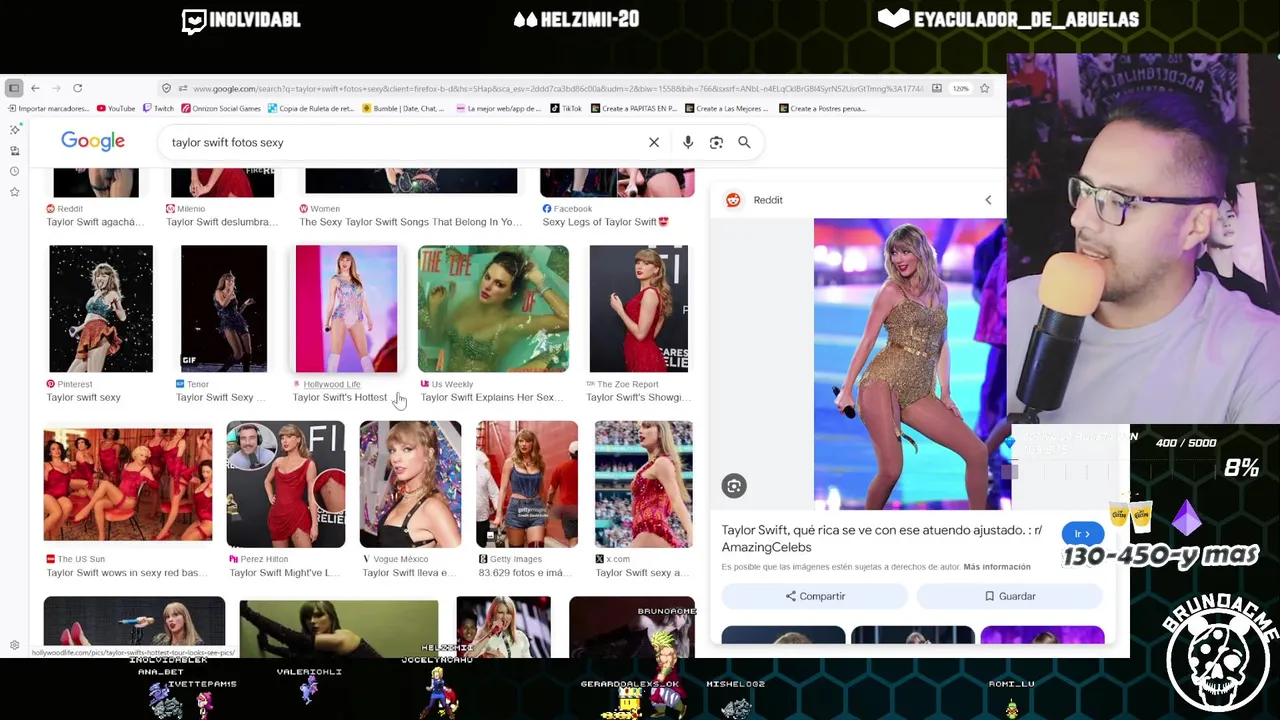Open the sidebar synced tabs icon
Viewport: 1280px width, 720px height.
[x=14, y=151]
